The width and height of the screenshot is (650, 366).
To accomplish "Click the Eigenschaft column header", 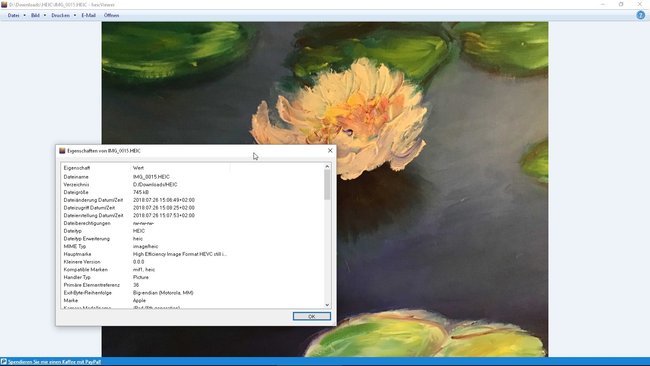I will (77, 168).
